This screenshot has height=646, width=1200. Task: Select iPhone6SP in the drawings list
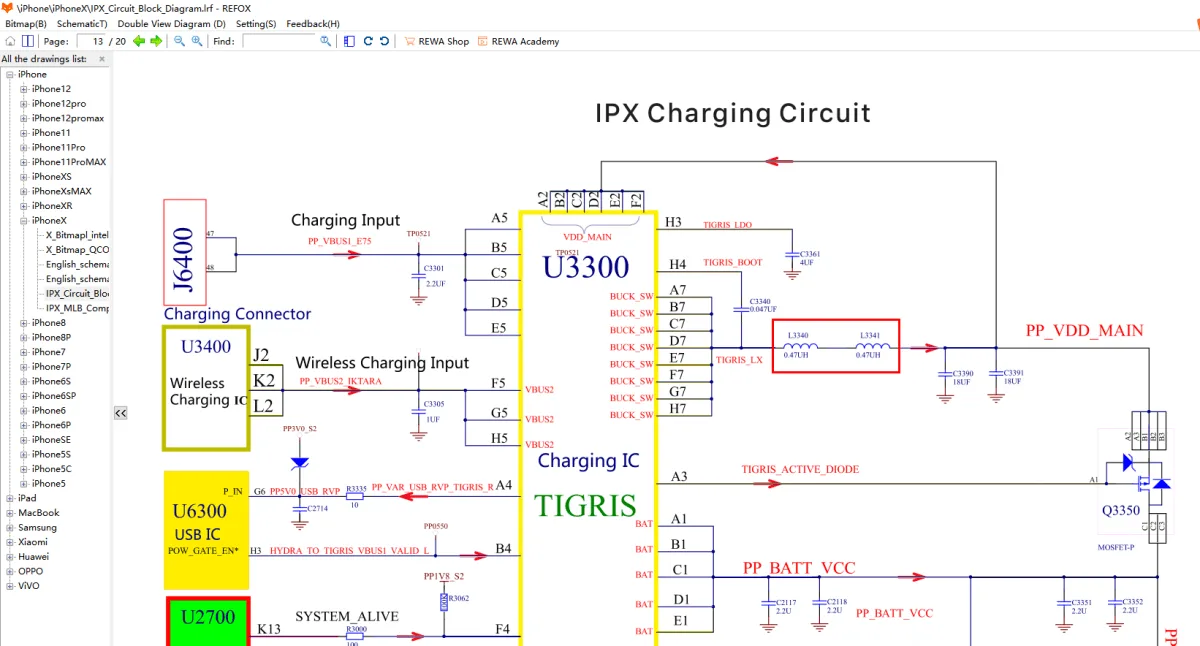click(x=52, y=396)
